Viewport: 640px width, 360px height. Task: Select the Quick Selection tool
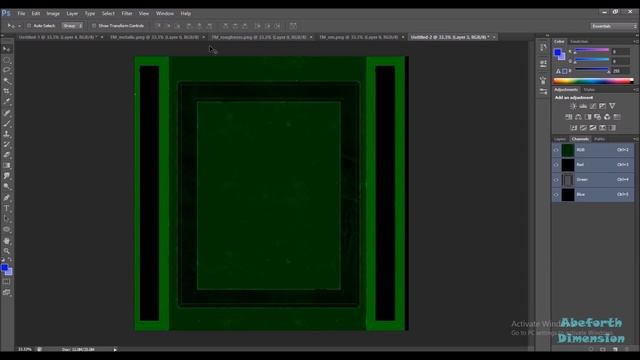tap(7, 81)
